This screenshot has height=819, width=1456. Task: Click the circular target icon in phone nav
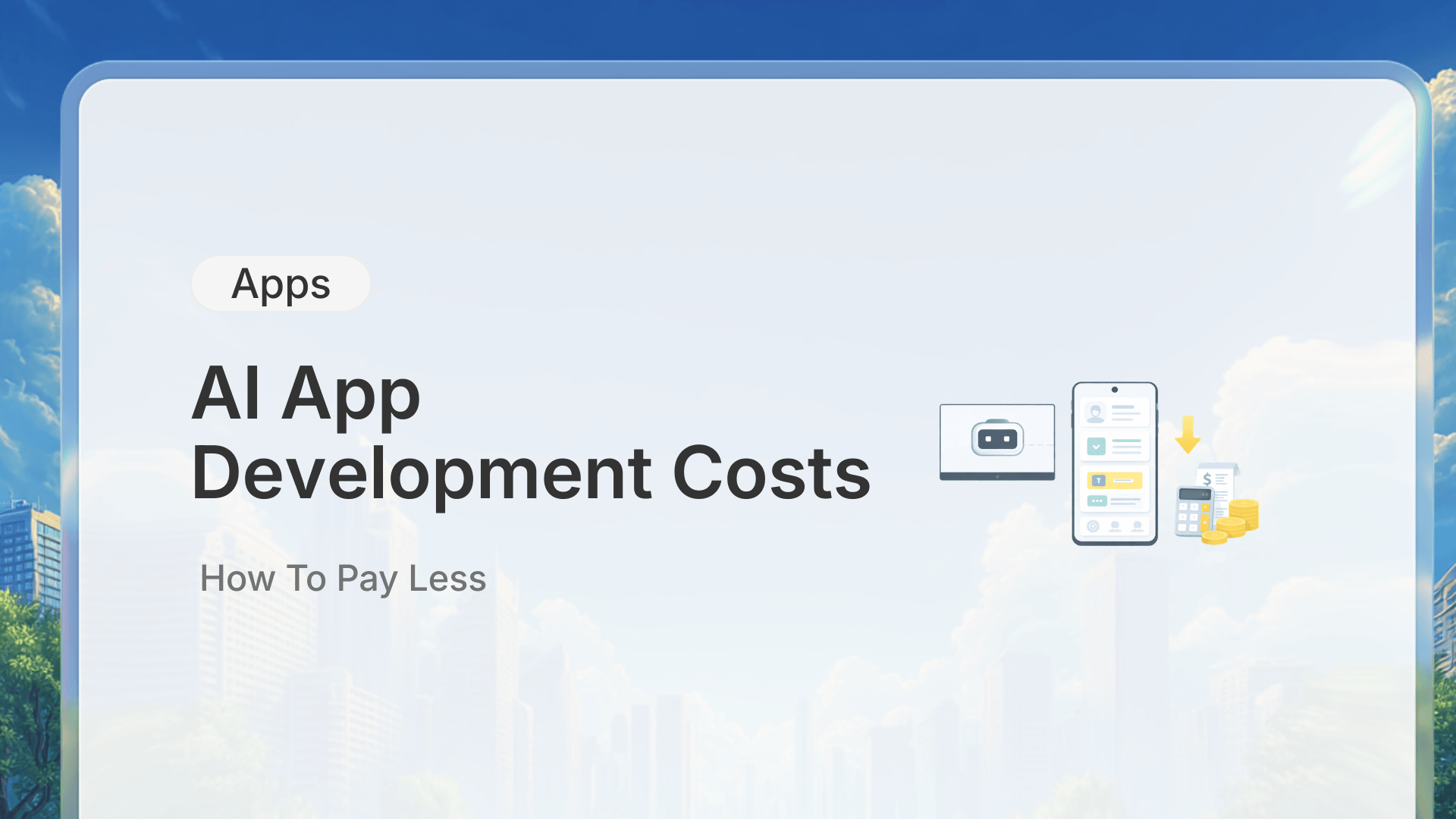[1093, 526]
